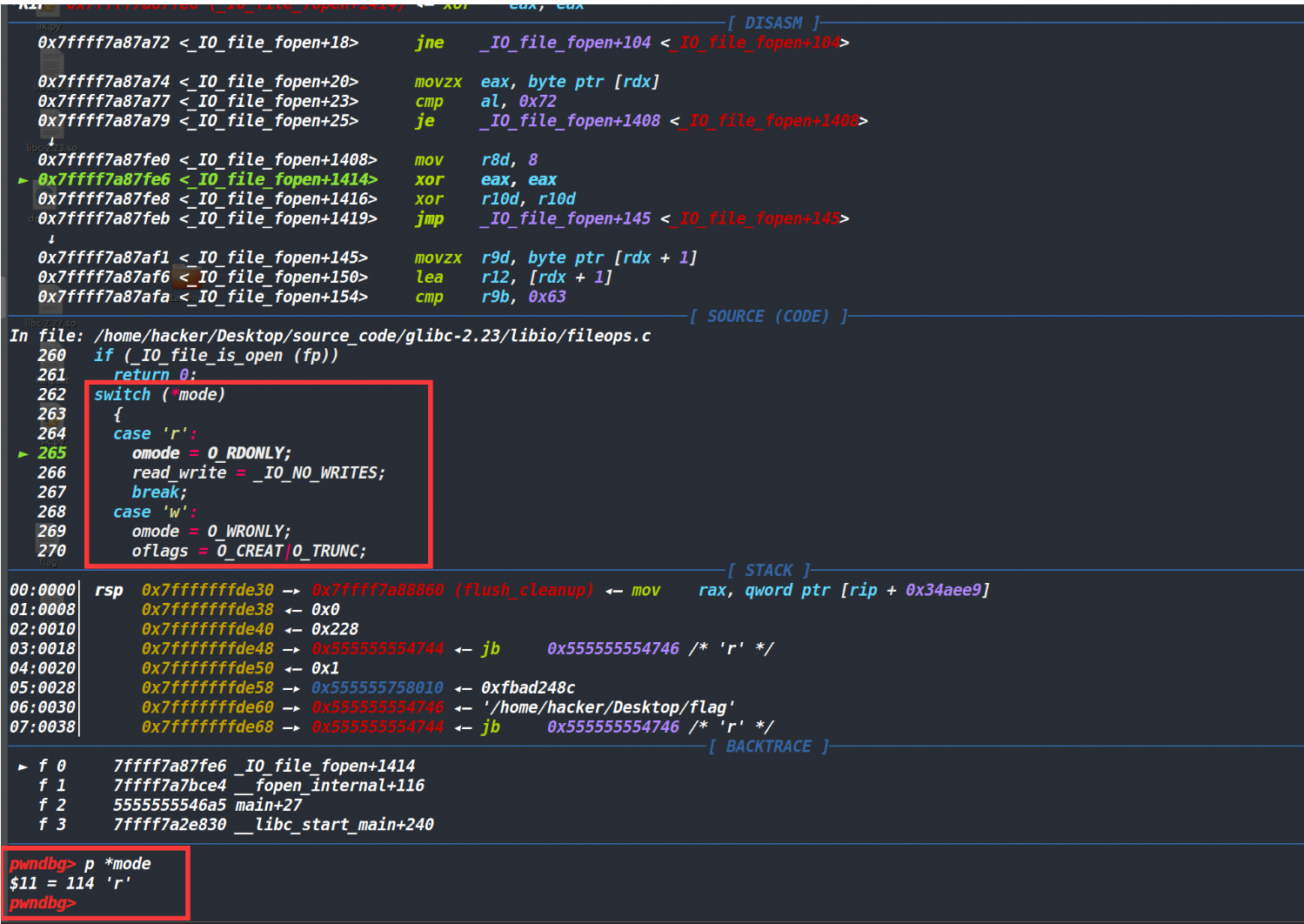The image size is (1304, 924).
Task: Click stack address 0x7fffffffde30
Action: (x=207, y=591)
